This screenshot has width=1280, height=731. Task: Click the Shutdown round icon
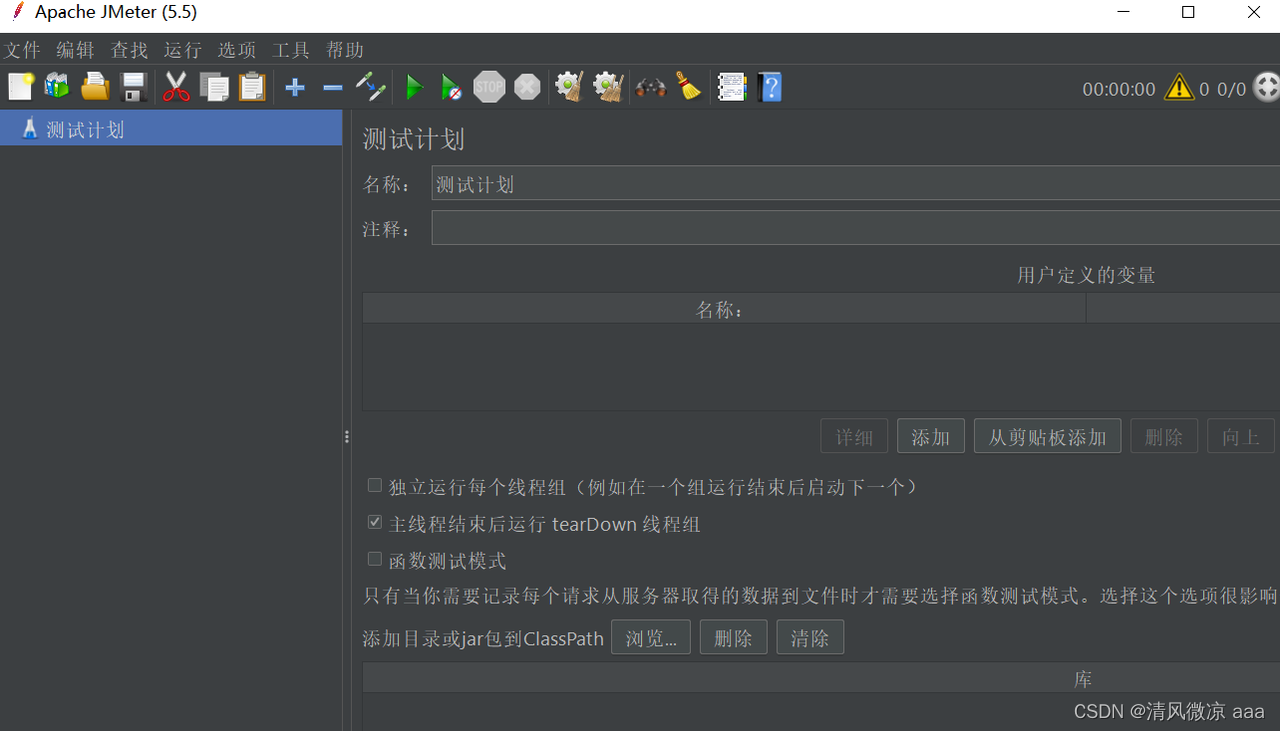tap(527, 88)
